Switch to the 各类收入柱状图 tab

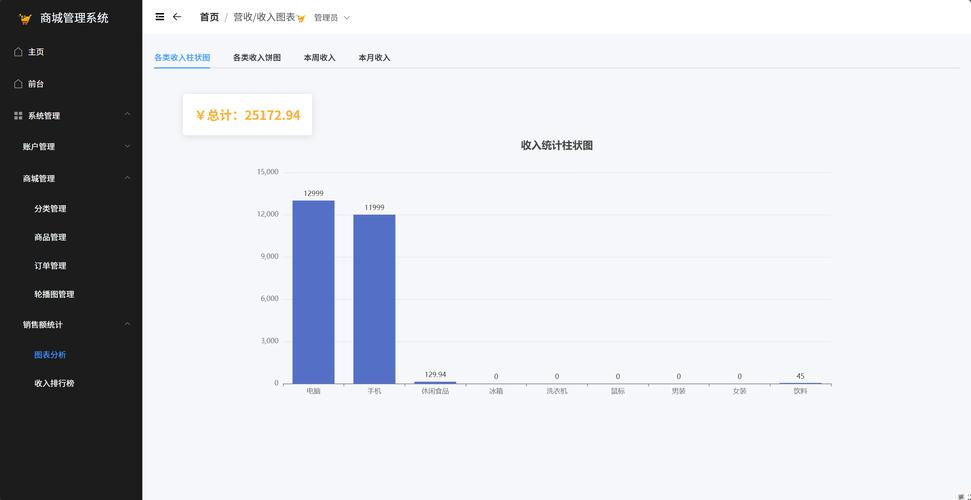click(x=182, y=58)
